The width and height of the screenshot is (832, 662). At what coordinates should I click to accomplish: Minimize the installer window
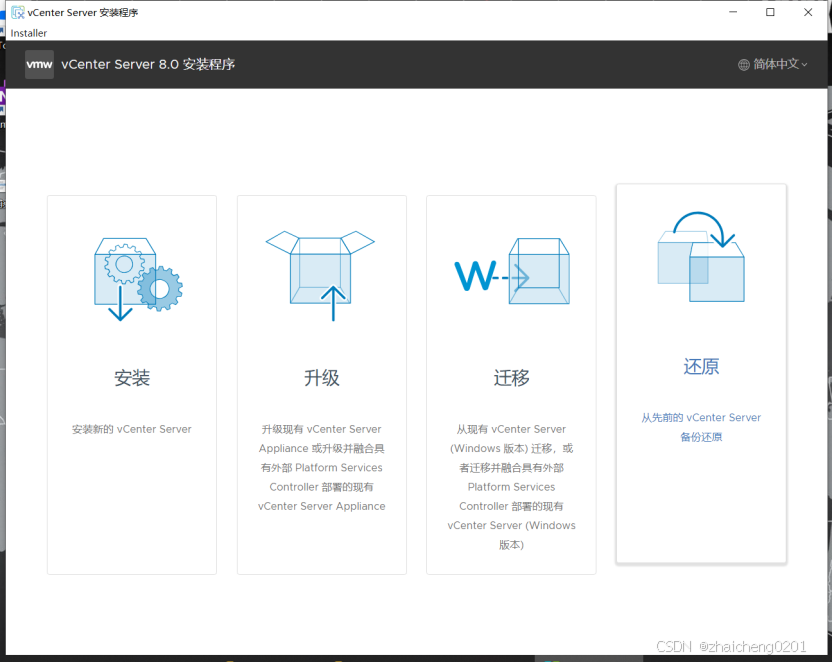(733, 12)
